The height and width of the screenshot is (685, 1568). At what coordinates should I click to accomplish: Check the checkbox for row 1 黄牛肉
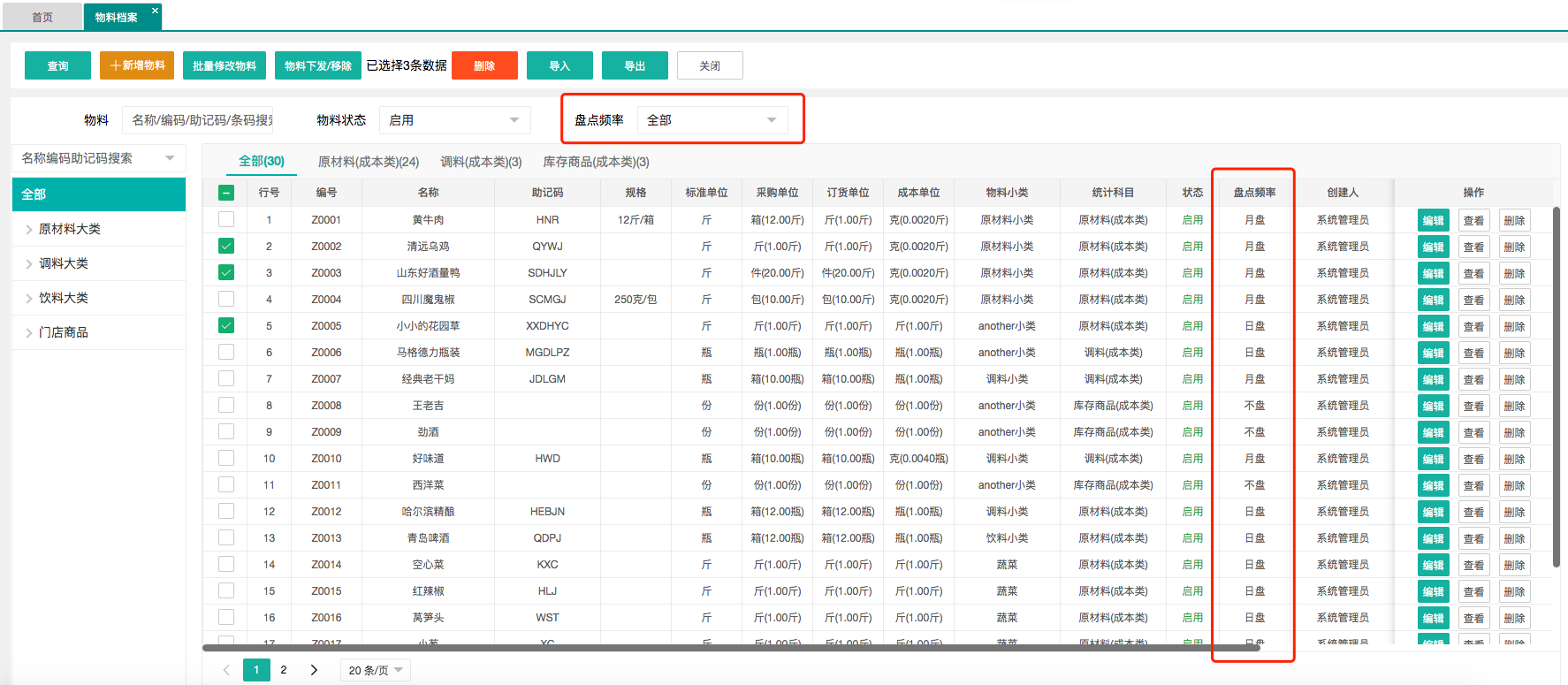[x=226, y=219]
